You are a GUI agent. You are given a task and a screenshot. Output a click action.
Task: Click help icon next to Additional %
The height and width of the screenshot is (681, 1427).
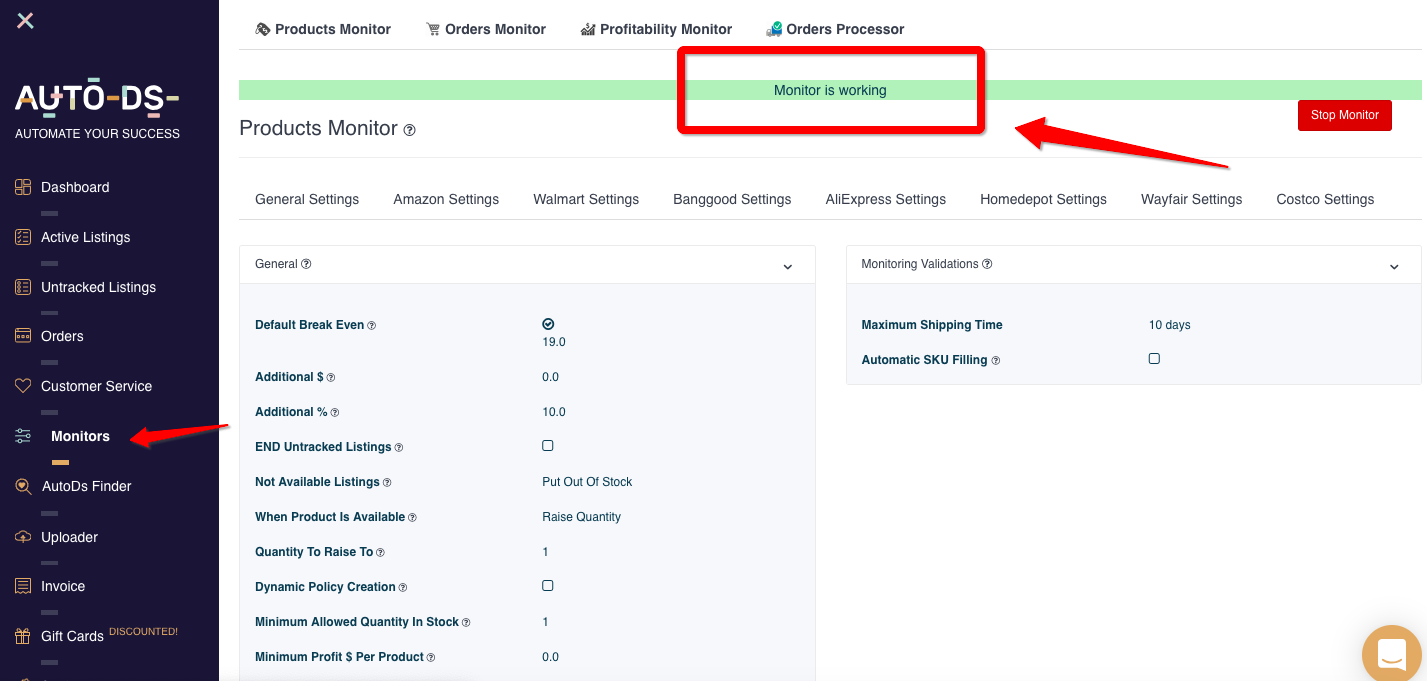click(x=335, y=413)
